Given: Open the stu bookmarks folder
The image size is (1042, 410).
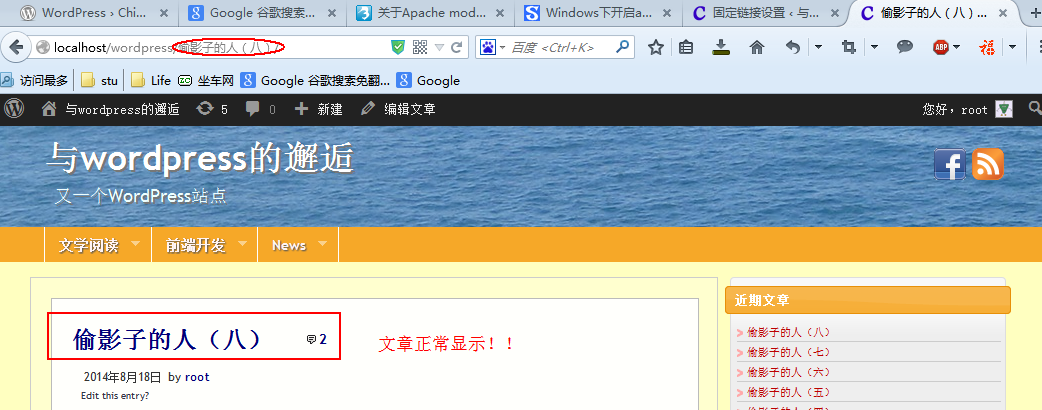Looking at the screenshot, I should tap(100, 80).
